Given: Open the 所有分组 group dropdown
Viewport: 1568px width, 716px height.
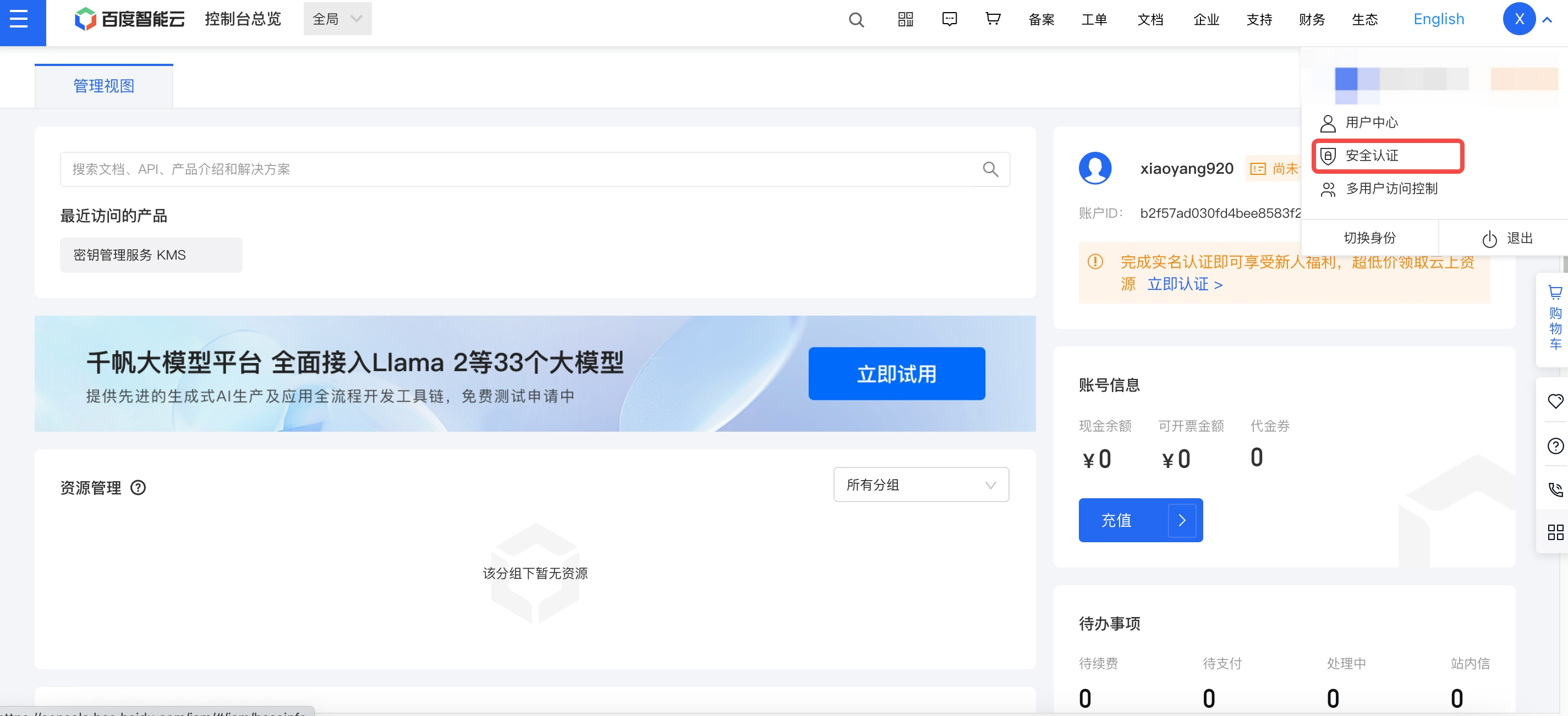Looking at the screenshot, I should click(x=920, y=485).
